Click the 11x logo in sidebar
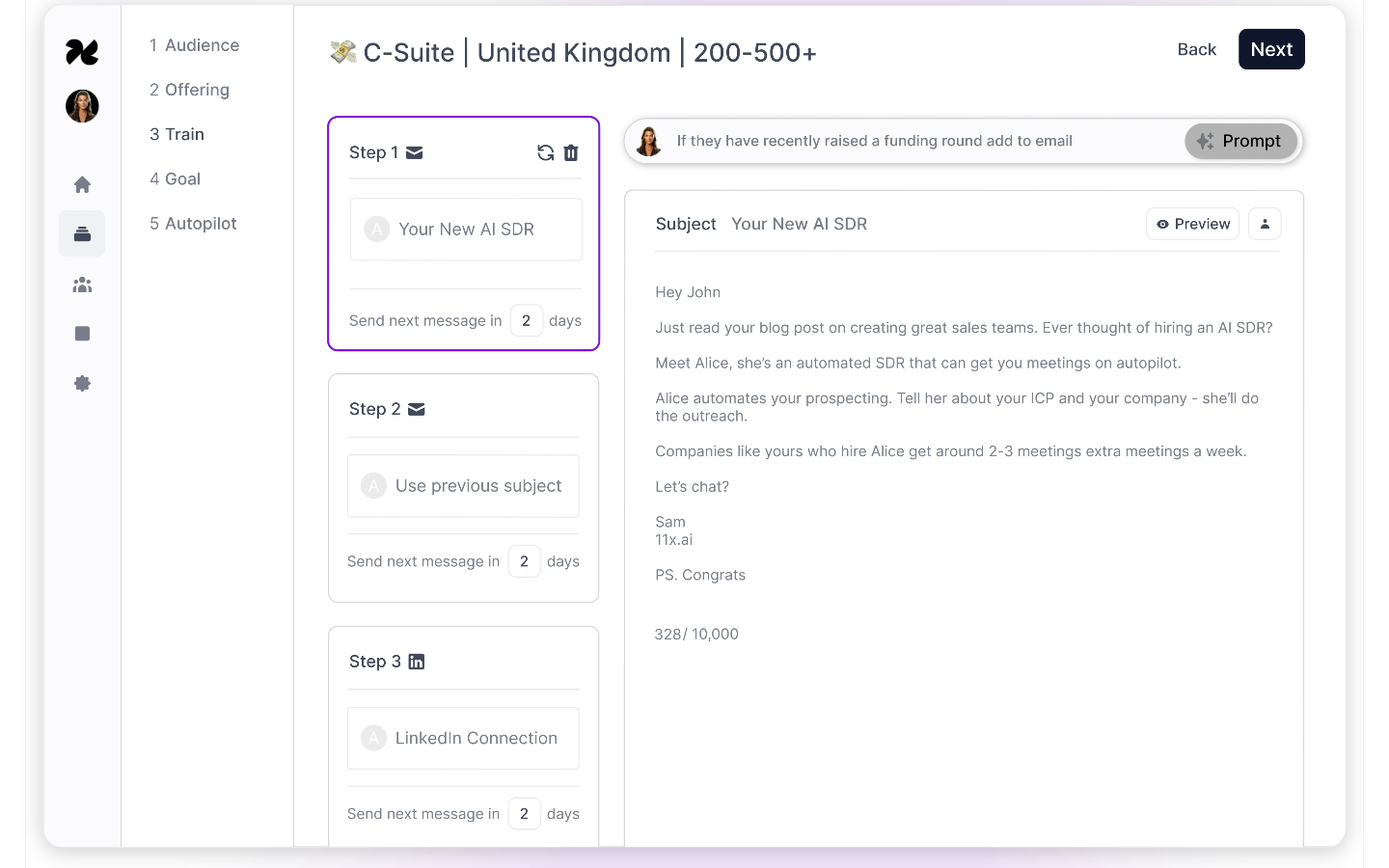Viewport: 1389px width, 868px height. pos(82,52)
